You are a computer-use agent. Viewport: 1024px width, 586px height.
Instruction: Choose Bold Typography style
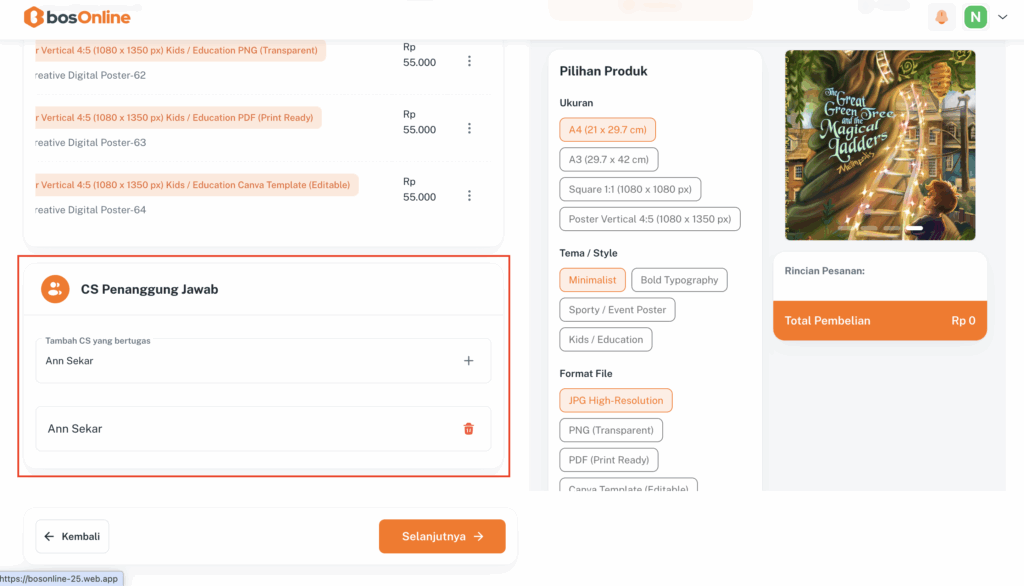[x=679, y=281]
